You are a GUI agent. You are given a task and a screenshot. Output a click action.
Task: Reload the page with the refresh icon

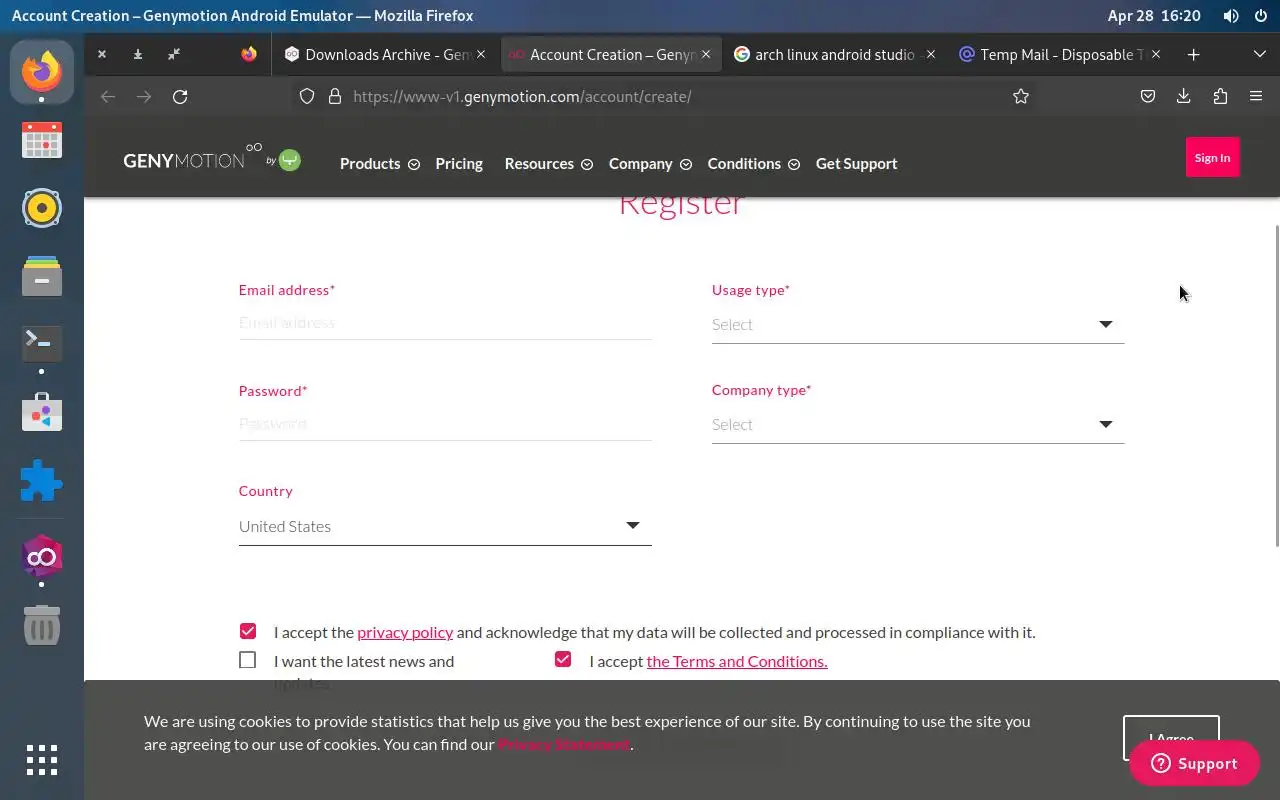tap(180, 97)
